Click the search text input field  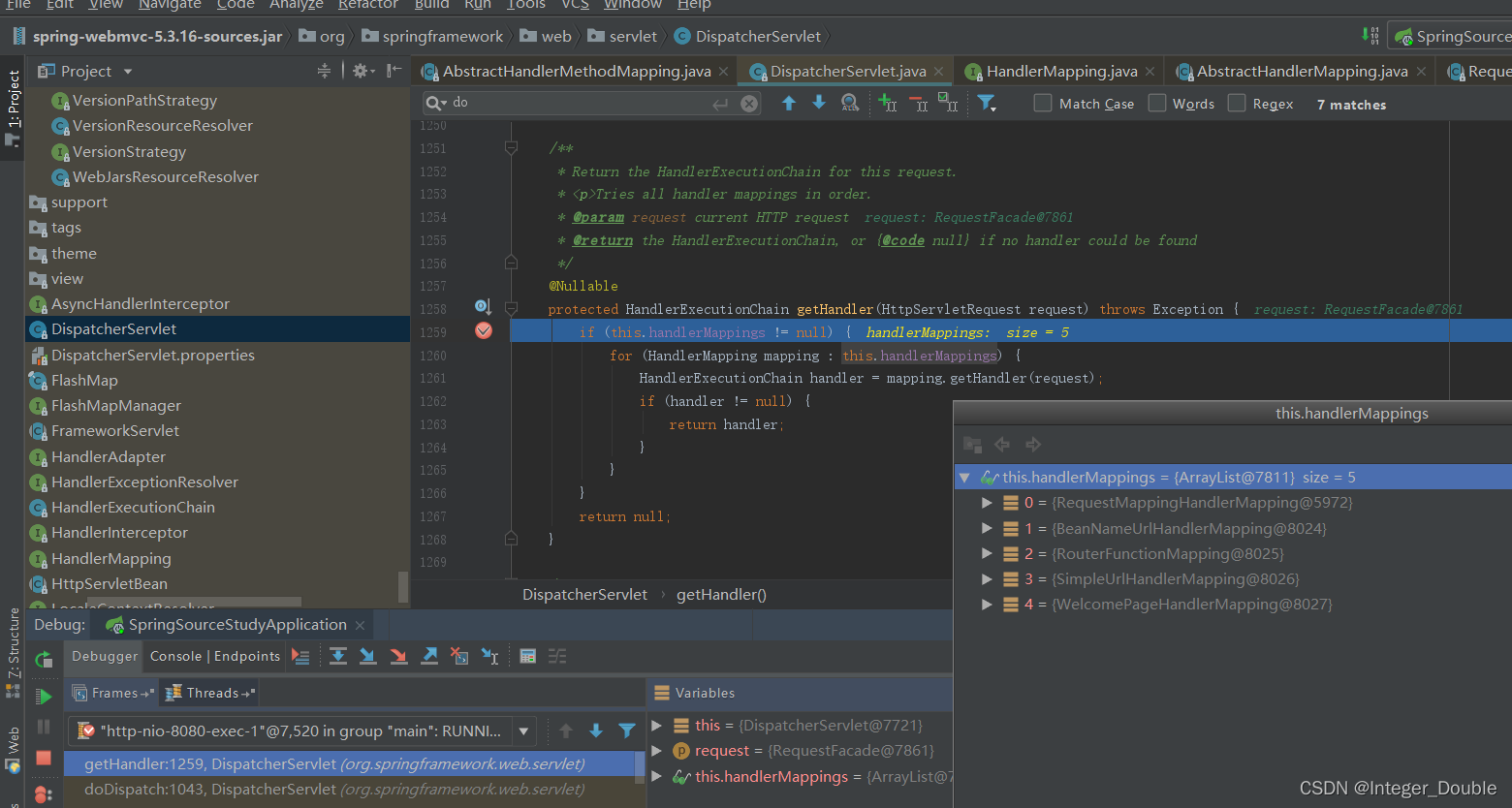pyautogui.click(x=582, y=103)
